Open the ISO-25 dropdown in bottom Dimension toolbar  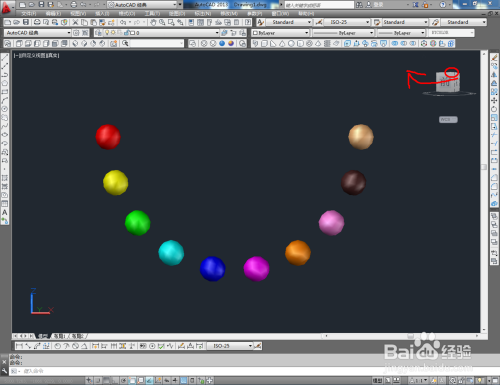[x=230, y=346]
